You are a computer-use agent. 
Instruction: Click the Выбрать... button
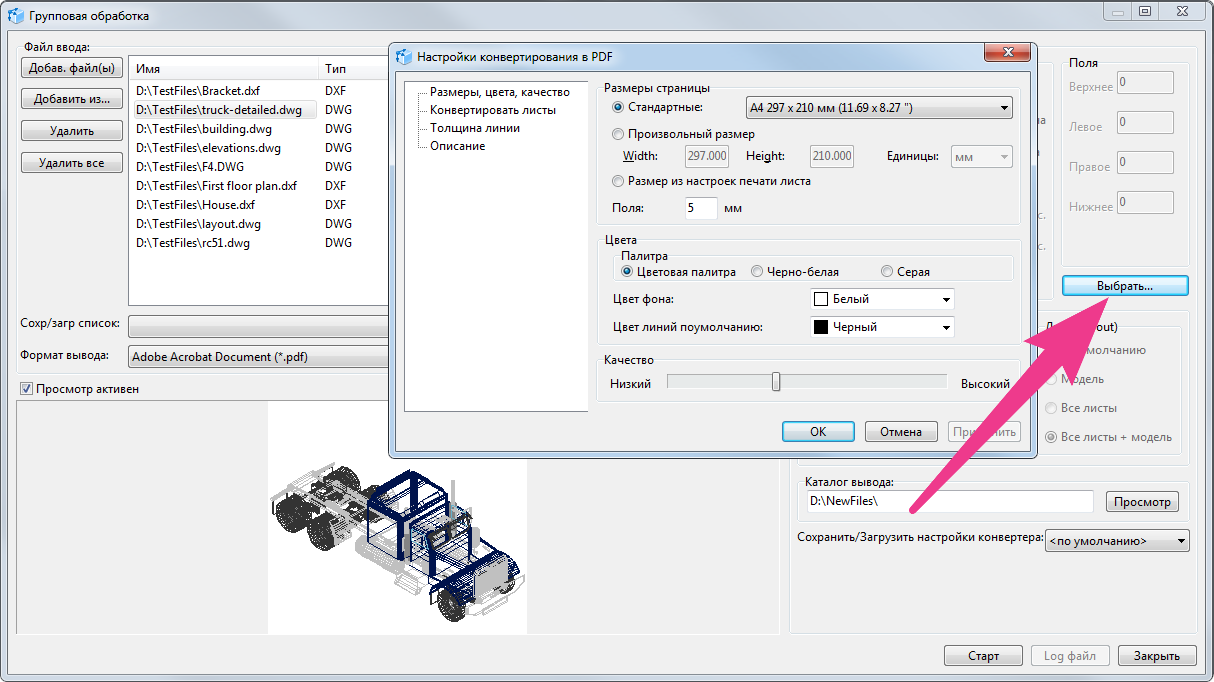1125,286
